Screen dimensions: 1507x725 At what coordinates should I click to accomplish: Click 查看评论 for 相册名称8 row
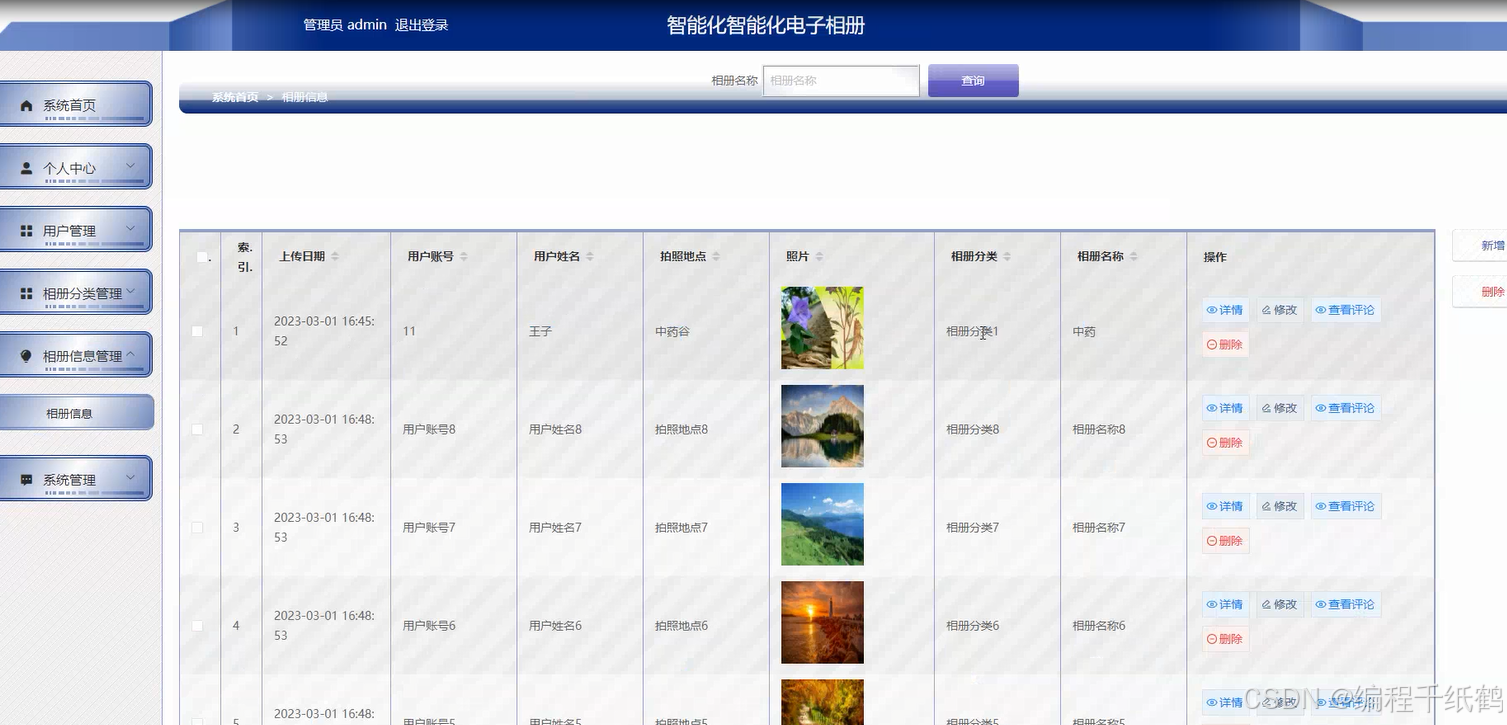[1345, 408]
